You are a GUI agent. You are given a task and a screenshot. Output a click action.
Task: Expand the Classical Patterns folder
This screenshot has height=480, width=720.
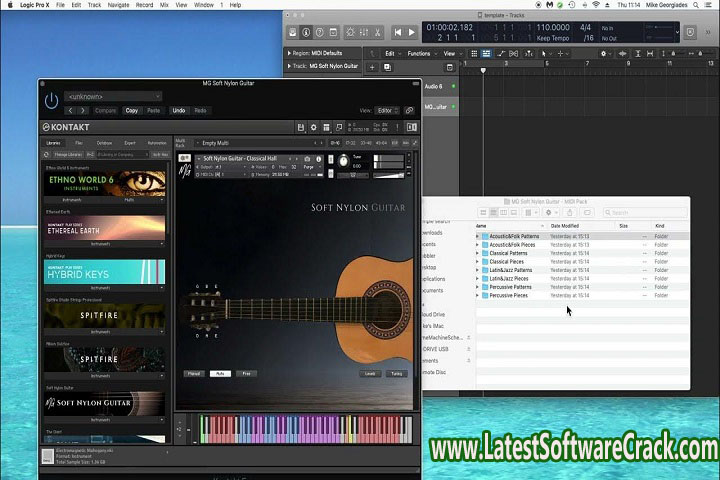coord(477,253)
